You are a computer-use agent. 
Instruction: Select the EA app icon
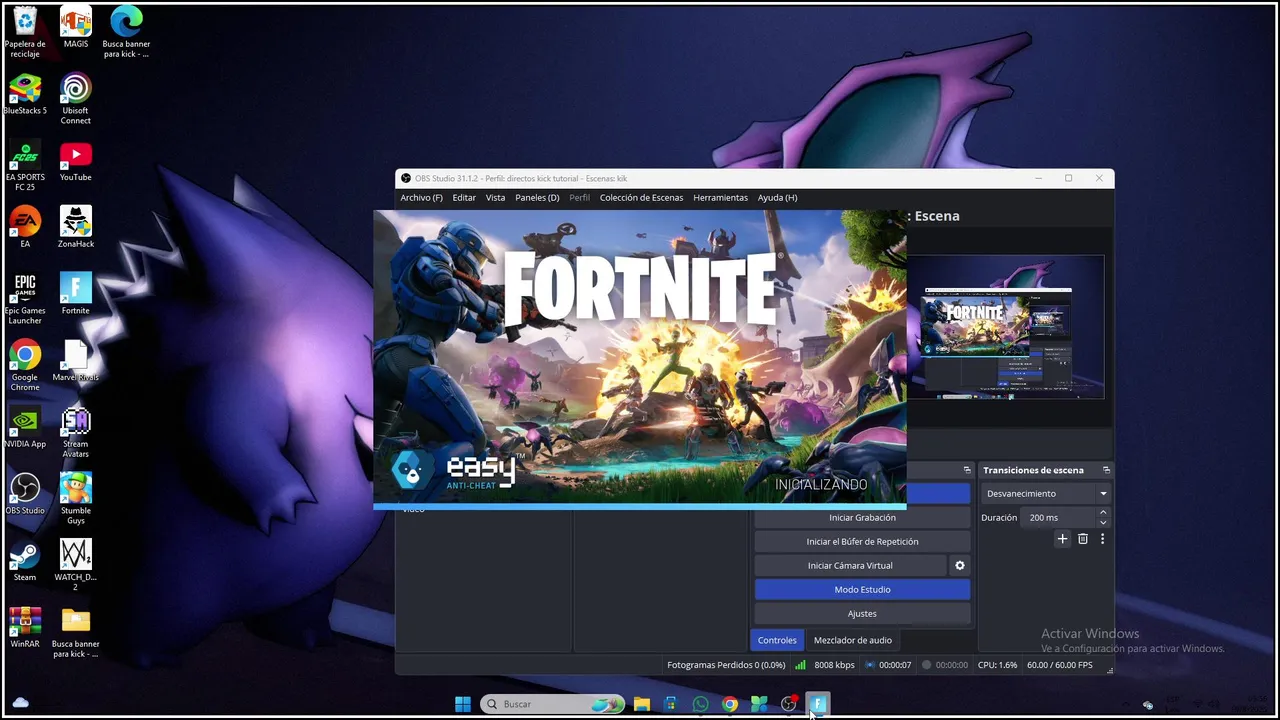click(25, 227)
